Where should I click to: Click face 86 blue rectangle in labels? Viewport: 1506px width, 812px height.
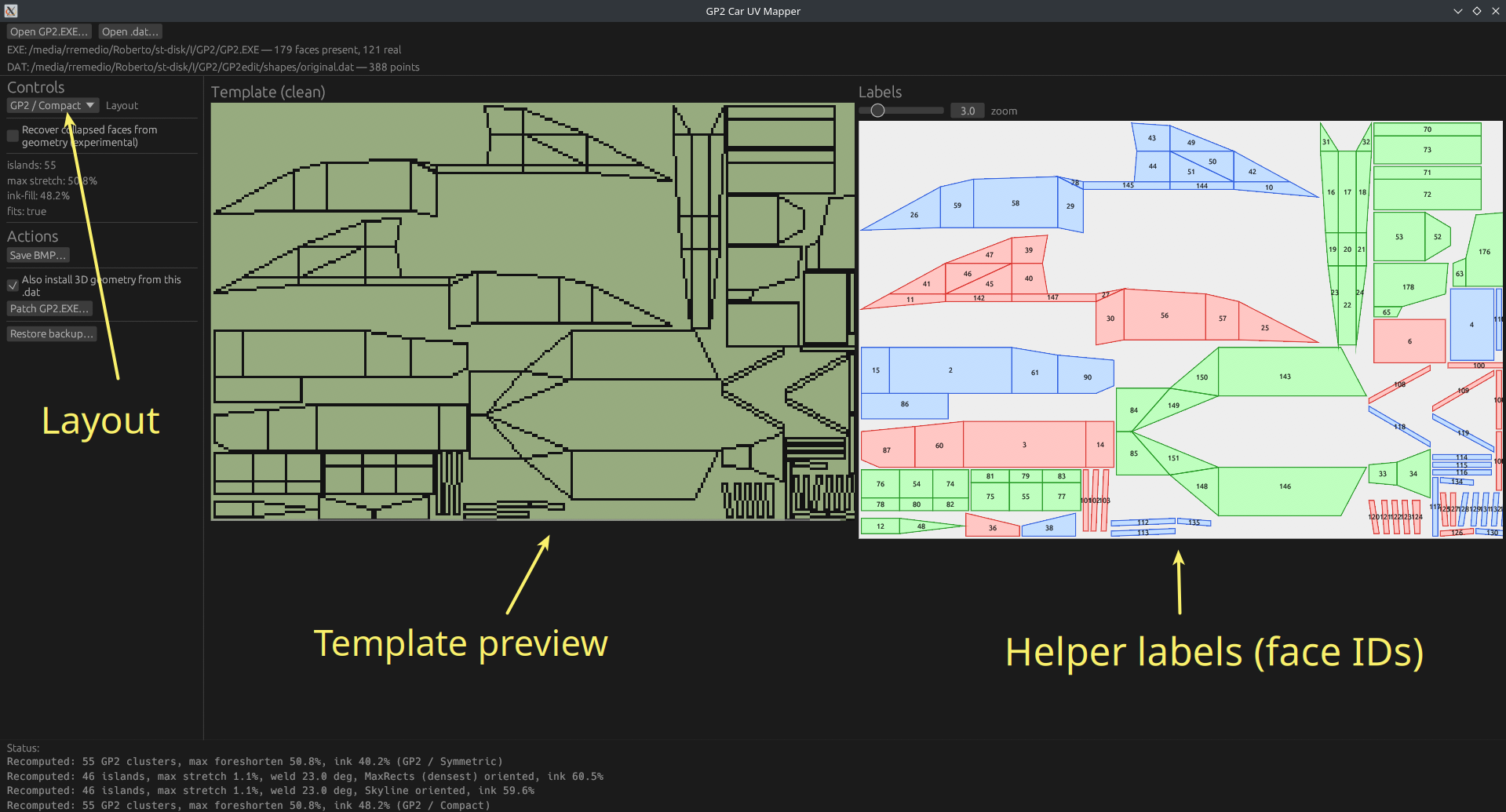(905, 405)
